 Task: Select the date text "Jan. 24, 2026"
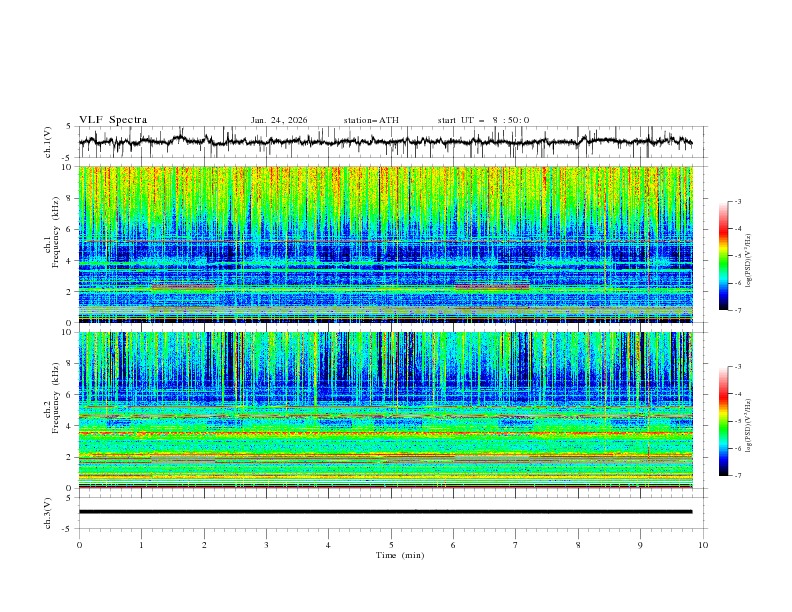279,120
